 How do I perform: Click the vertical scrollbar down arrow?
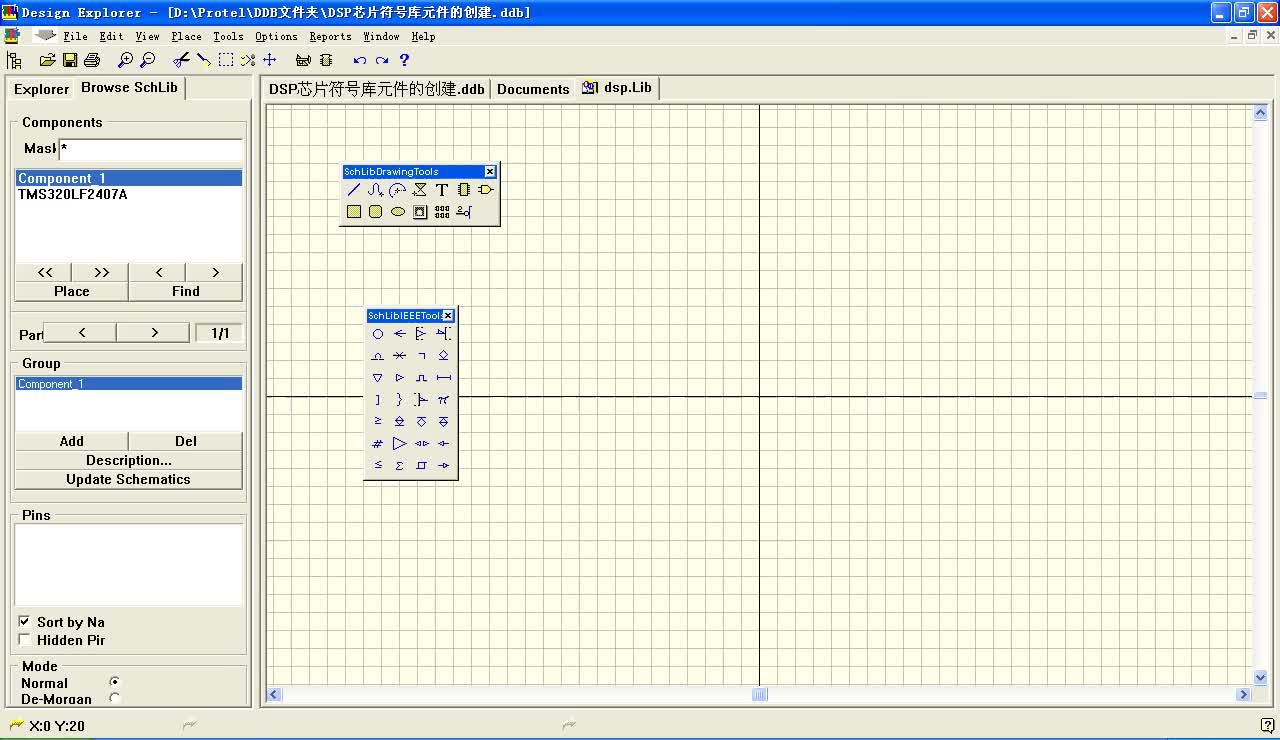(x=1260, y=677)
